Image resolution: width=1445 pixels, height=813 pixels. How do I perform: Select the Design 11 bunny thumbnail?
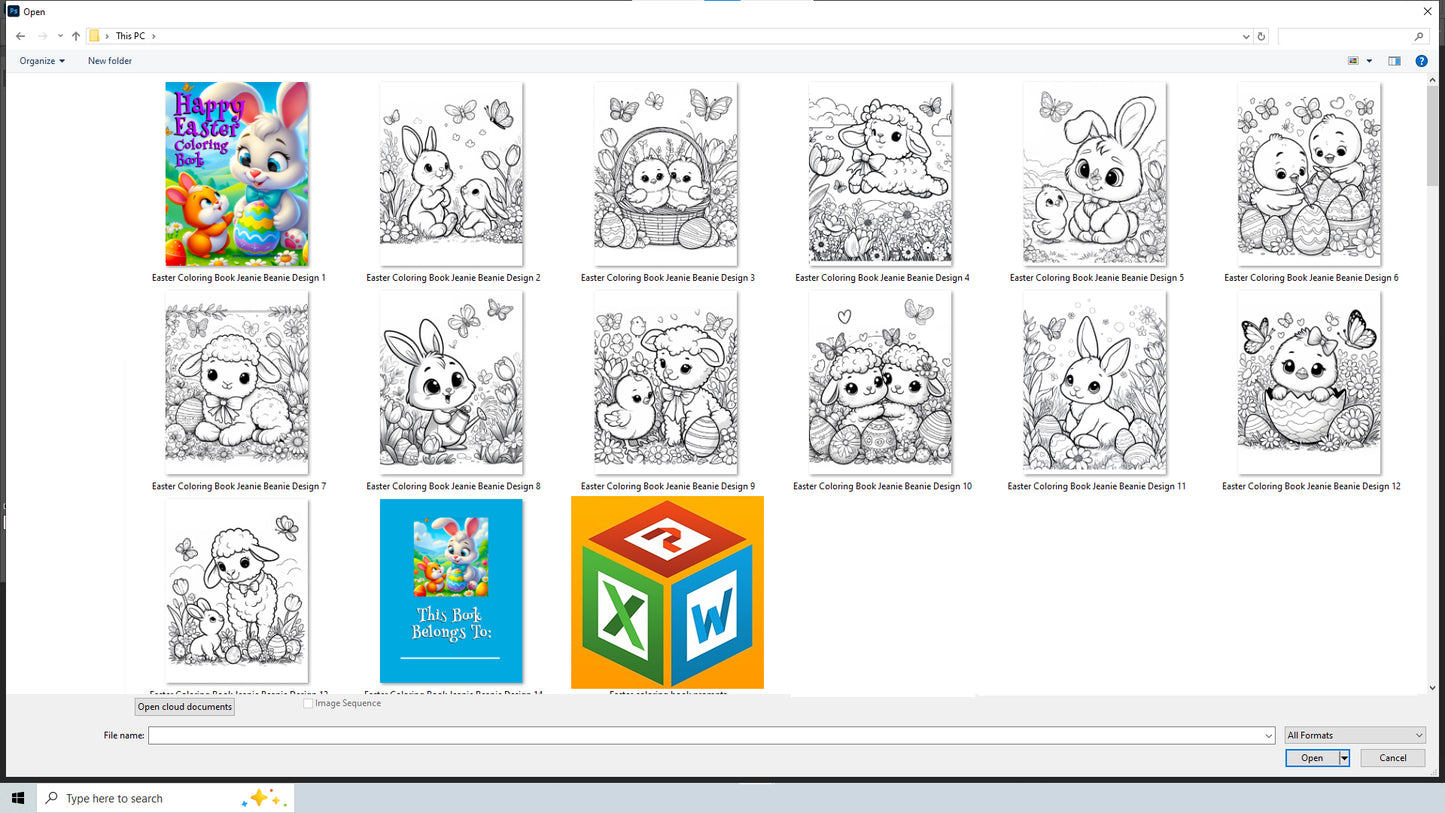(1095, 382)
